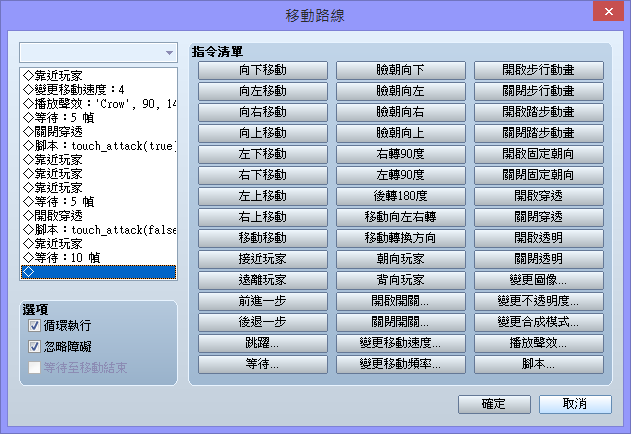Add the 向右移動 command
Screen dimensions: 631x434
pos(262,112)
